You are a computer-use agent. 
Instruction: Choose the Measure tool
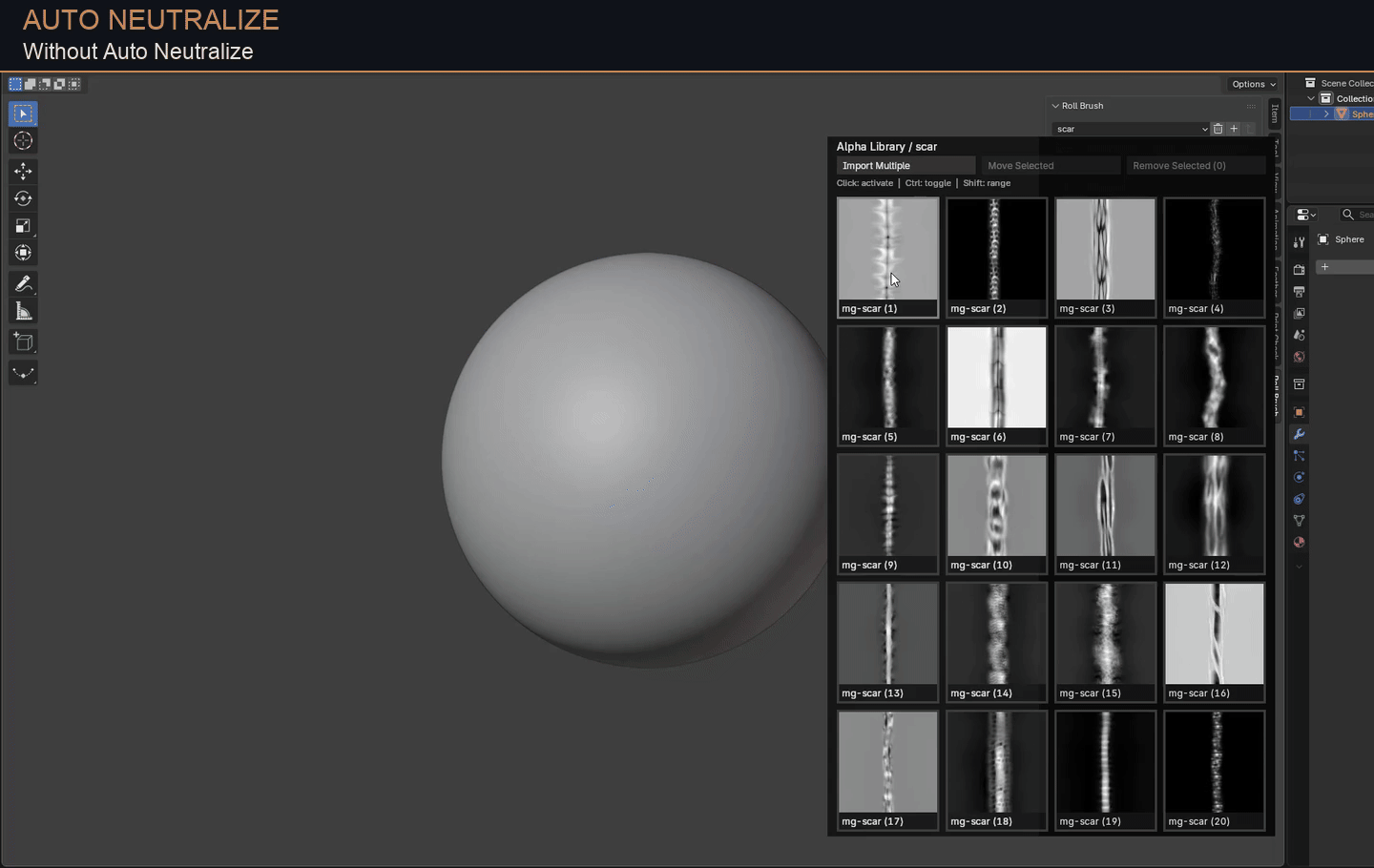[23, 311]
